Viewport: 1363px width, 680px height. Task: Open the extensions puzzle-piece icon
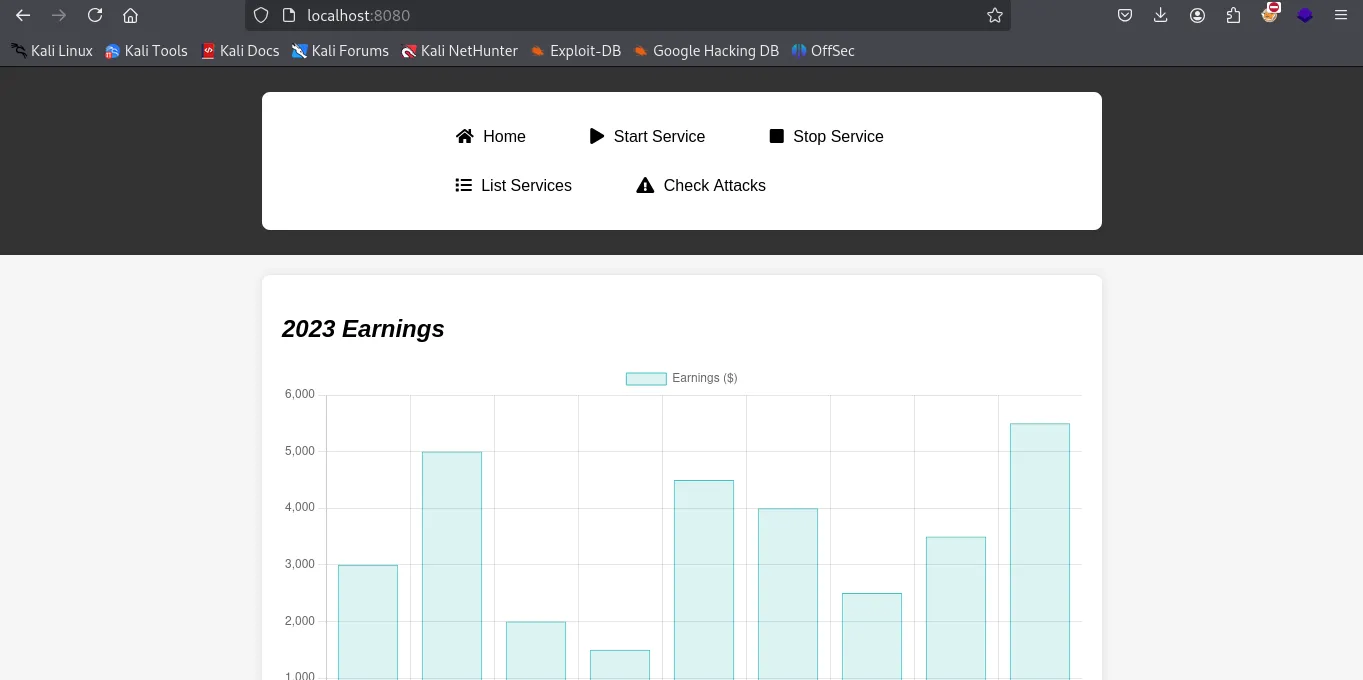pyautogui.click(x=1233, y=15)
